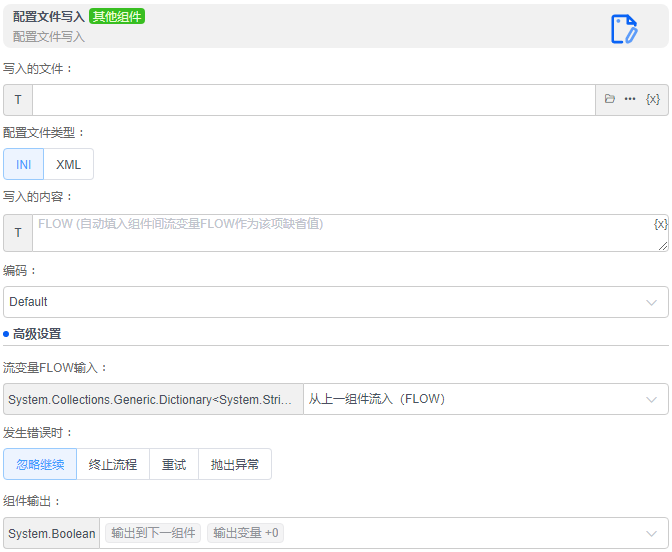Choose 重试 option on error

[174, 464]
